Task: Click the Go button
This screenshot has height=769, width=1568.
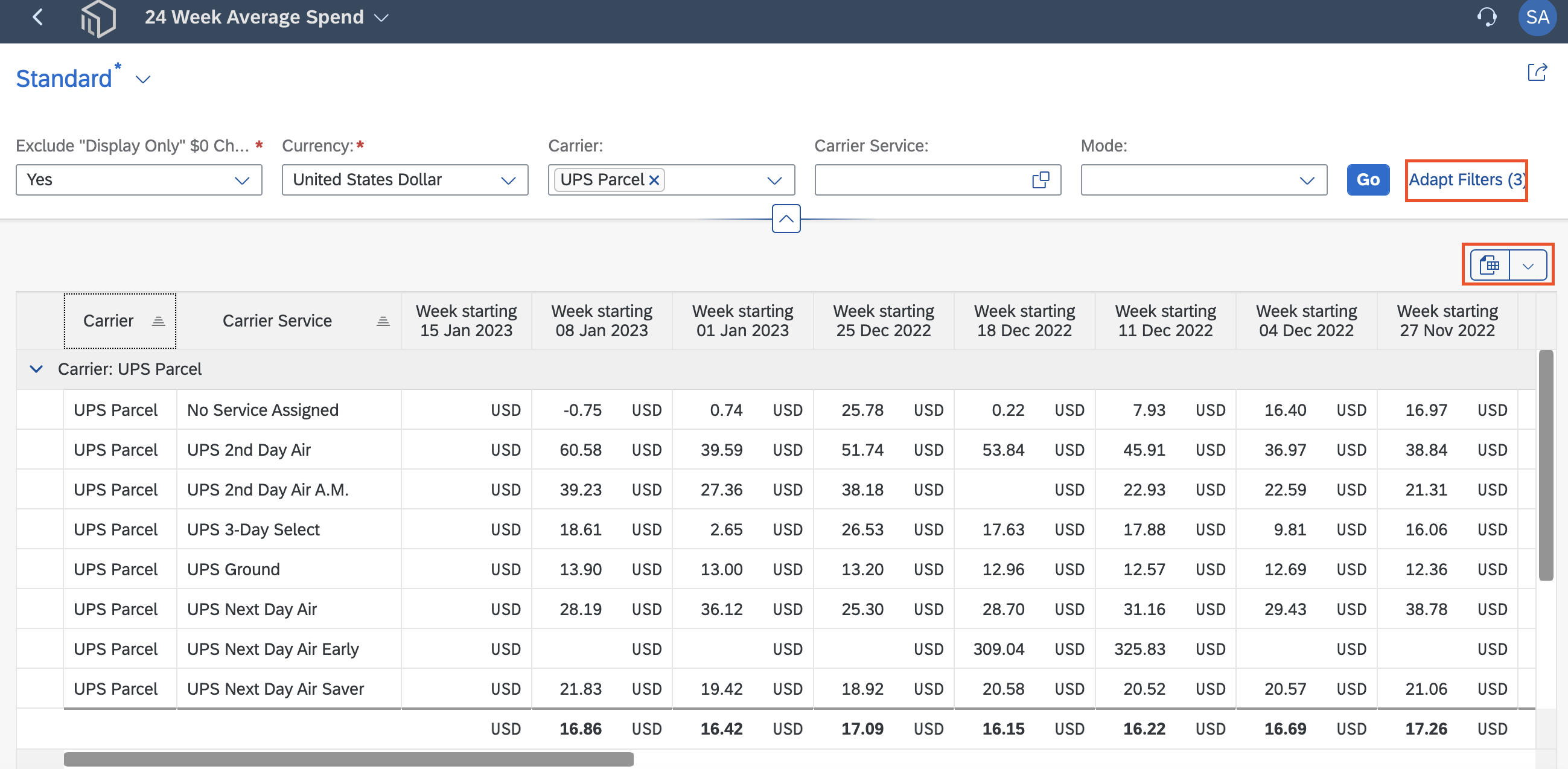Action: click(x=1368, y=180)
